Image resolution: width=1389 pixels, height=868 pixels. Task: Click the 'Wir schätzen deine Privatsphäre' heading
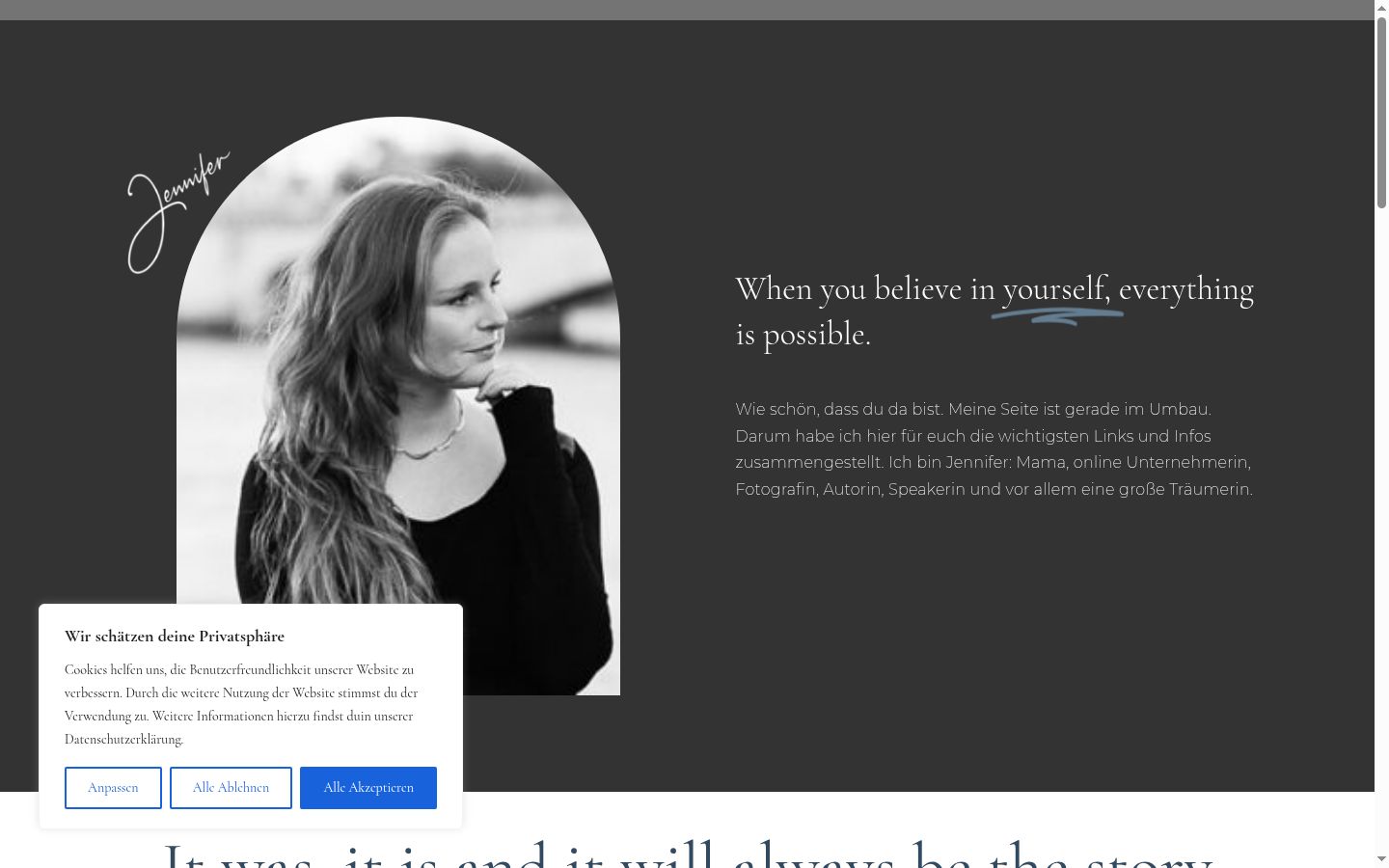(x=175, y=637)
